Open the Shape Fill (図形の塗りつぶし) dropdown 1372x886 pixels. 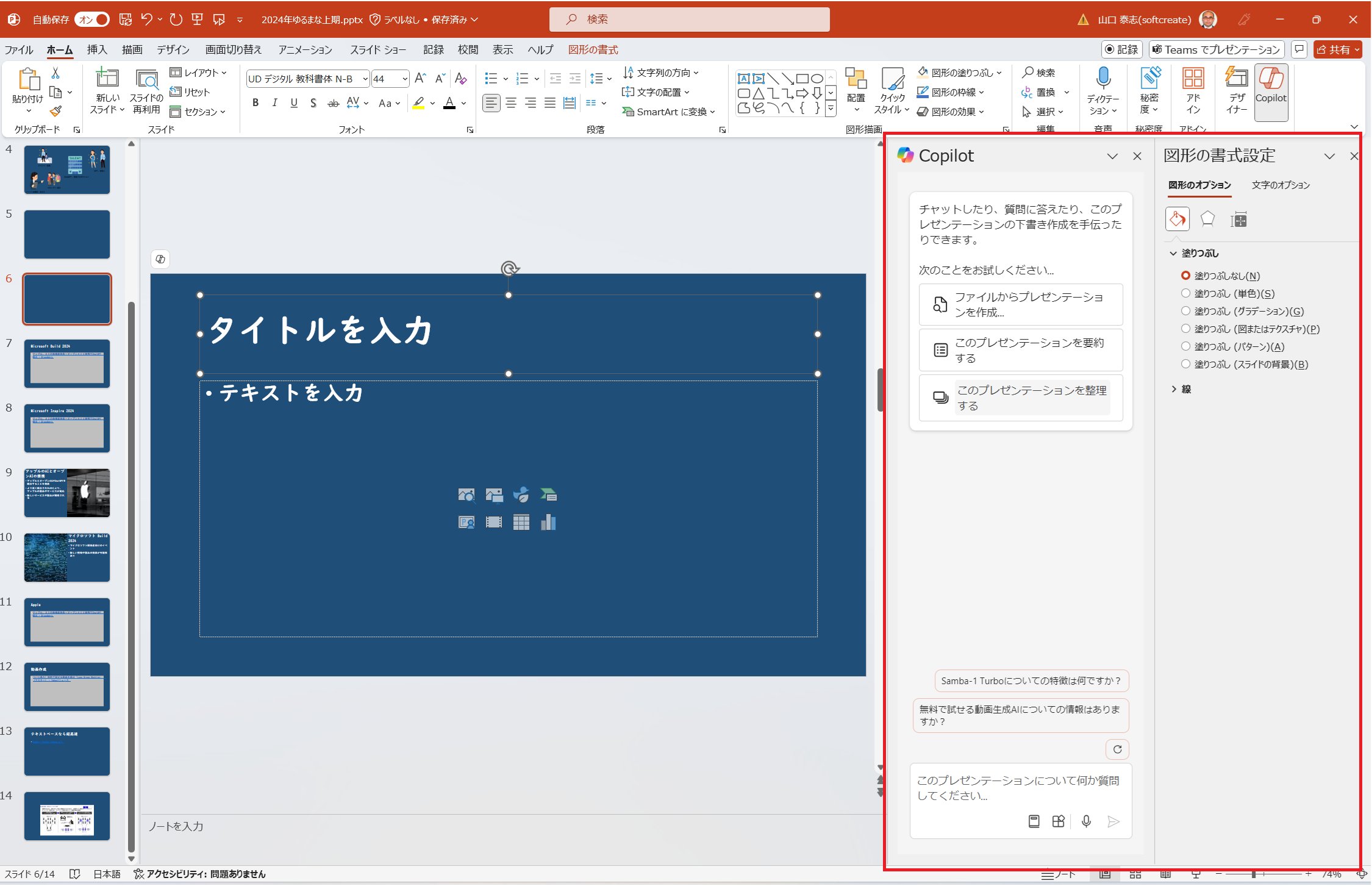click(999, 73)
